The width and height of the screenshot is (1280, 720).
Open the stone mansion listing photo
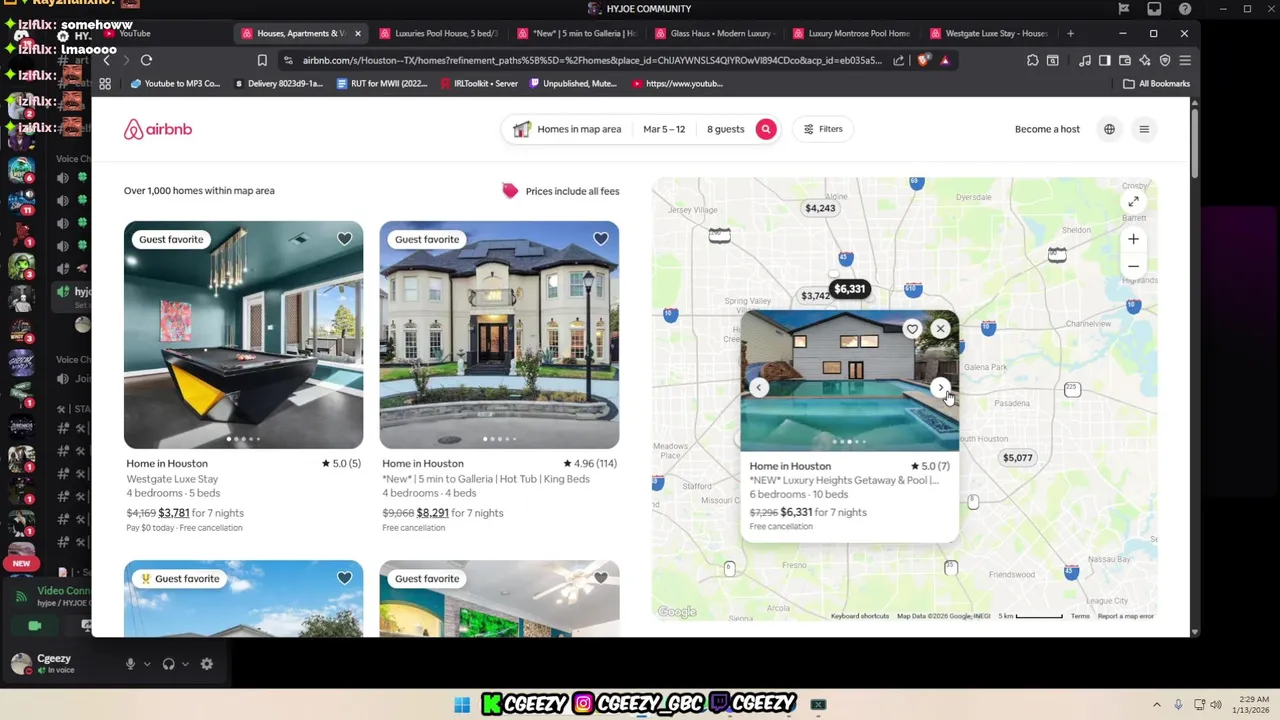(499, 335)
